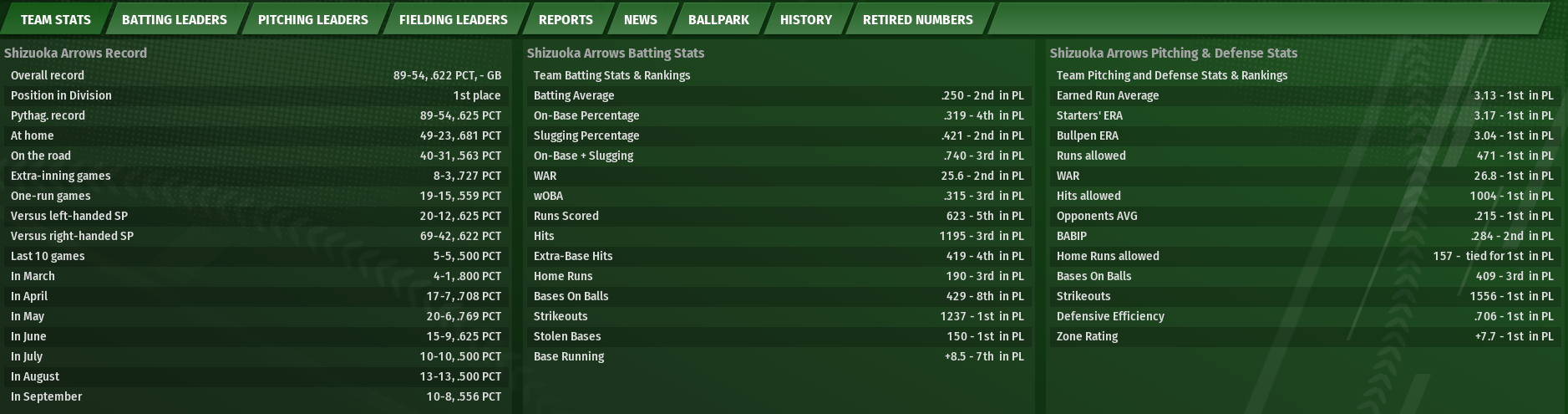Click the Overall record row
Screen dimensions: 1568x414
[256, 75]
